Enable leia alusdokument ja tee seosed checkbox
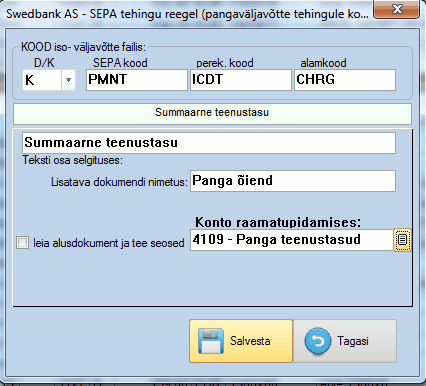 (x=23, y=243)
